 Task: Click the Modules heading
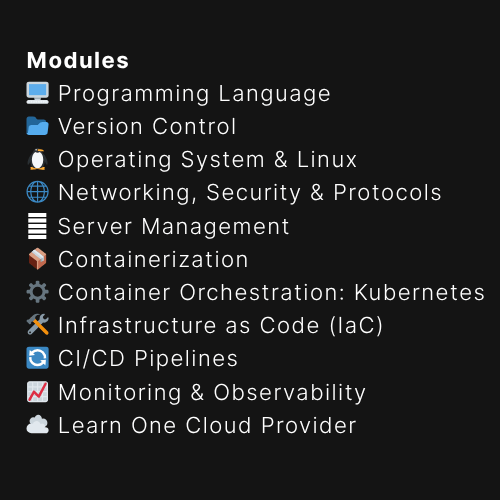point(78,60)
